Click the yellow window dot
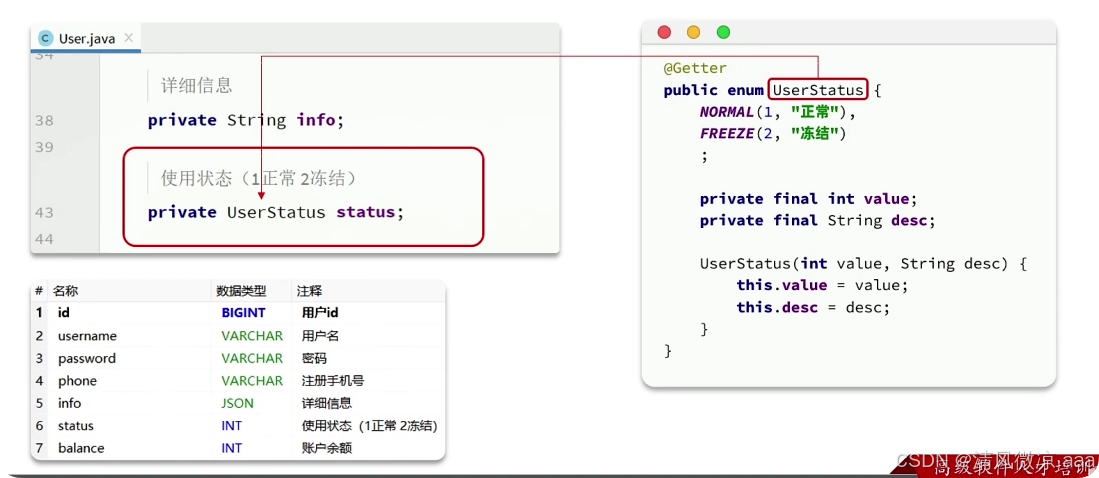 pyautogui.click(x=693, y=32)
